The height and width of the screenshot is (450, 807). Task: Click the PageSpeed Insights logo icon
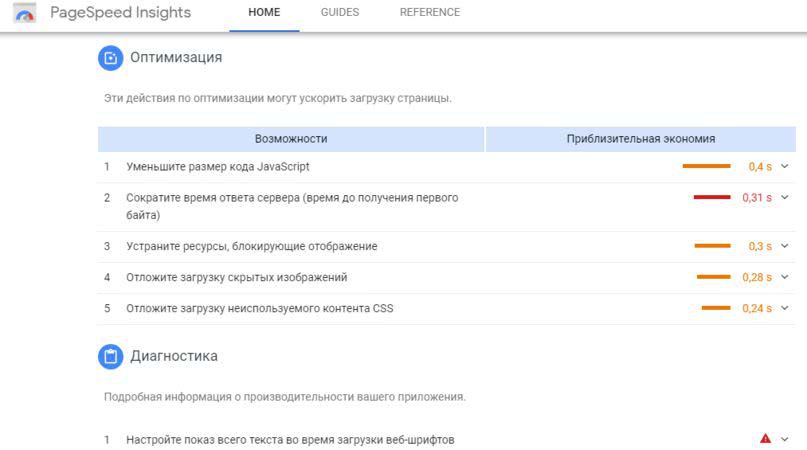[25, 14]
